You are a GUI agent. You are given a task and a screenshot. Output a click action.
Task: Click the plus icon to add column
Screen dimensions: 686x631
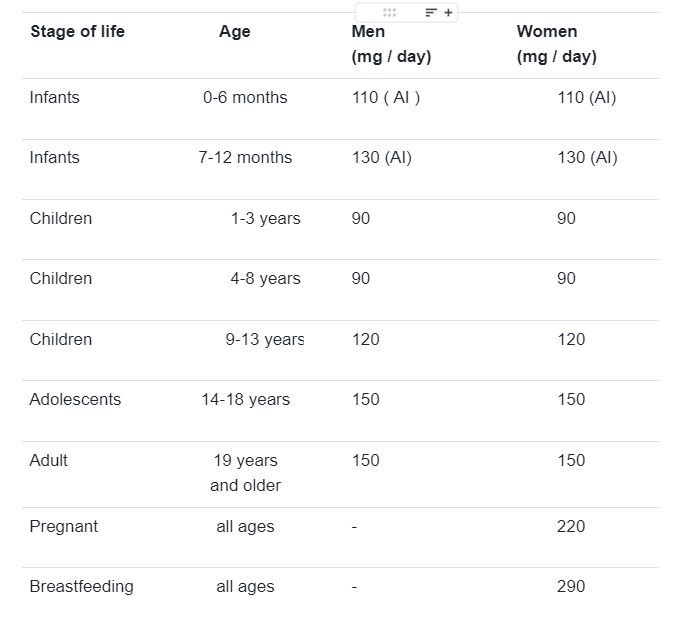(448, 13)
